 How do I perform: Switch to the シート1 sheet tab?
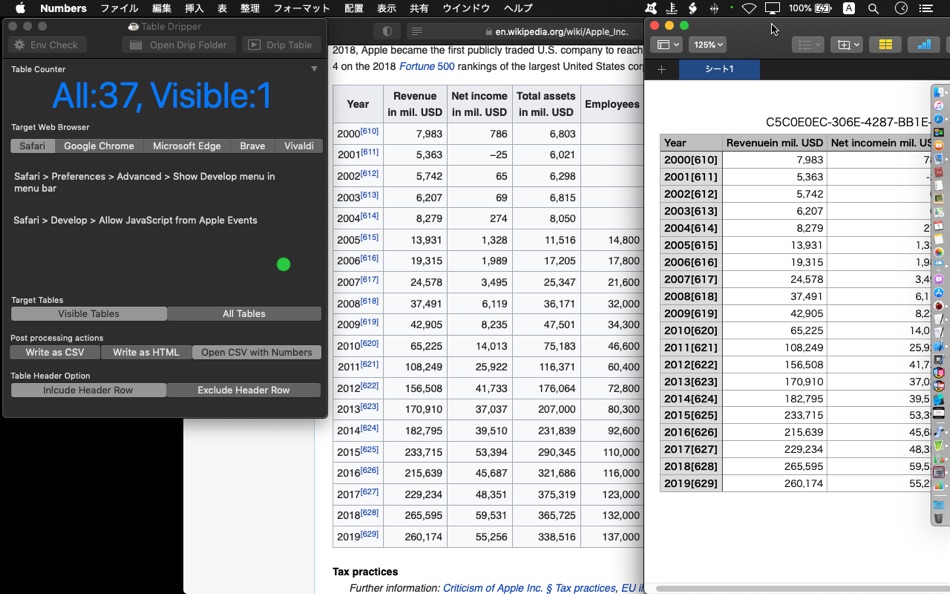click(719, 69)
